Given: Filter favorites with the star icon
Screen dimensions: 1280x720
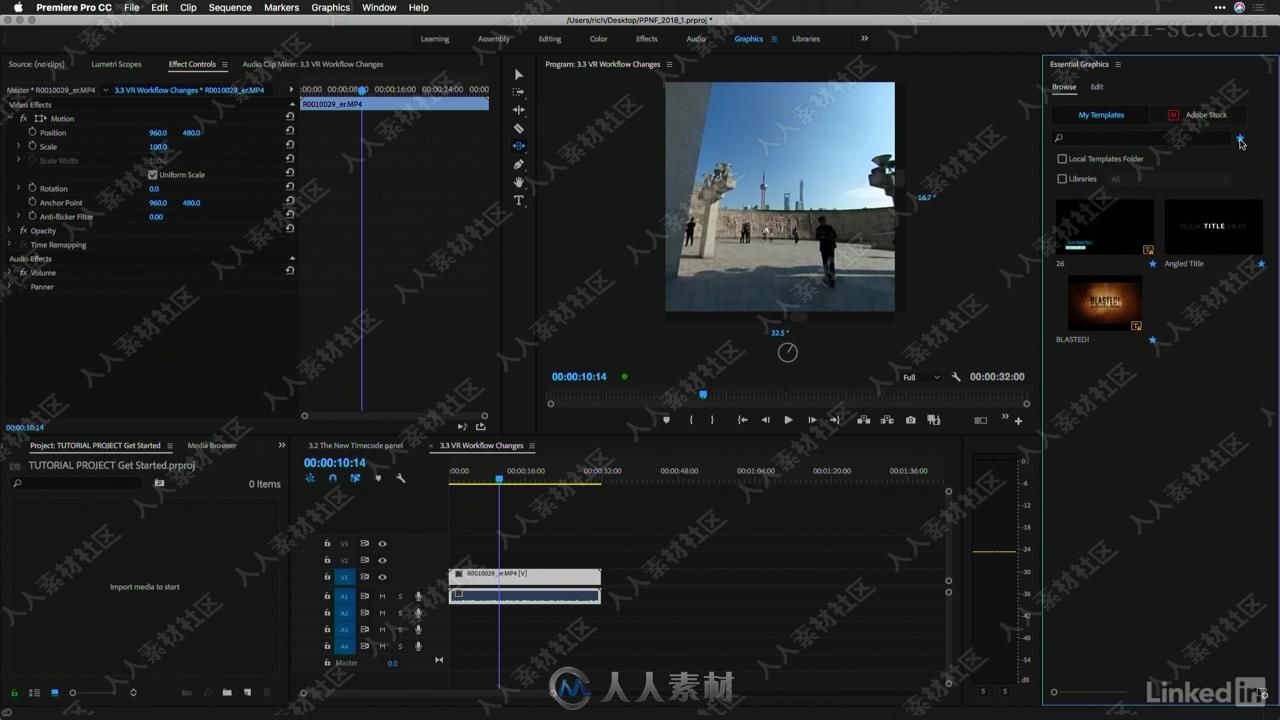Looking at the screenshot, I should [x=1240, y=138].
